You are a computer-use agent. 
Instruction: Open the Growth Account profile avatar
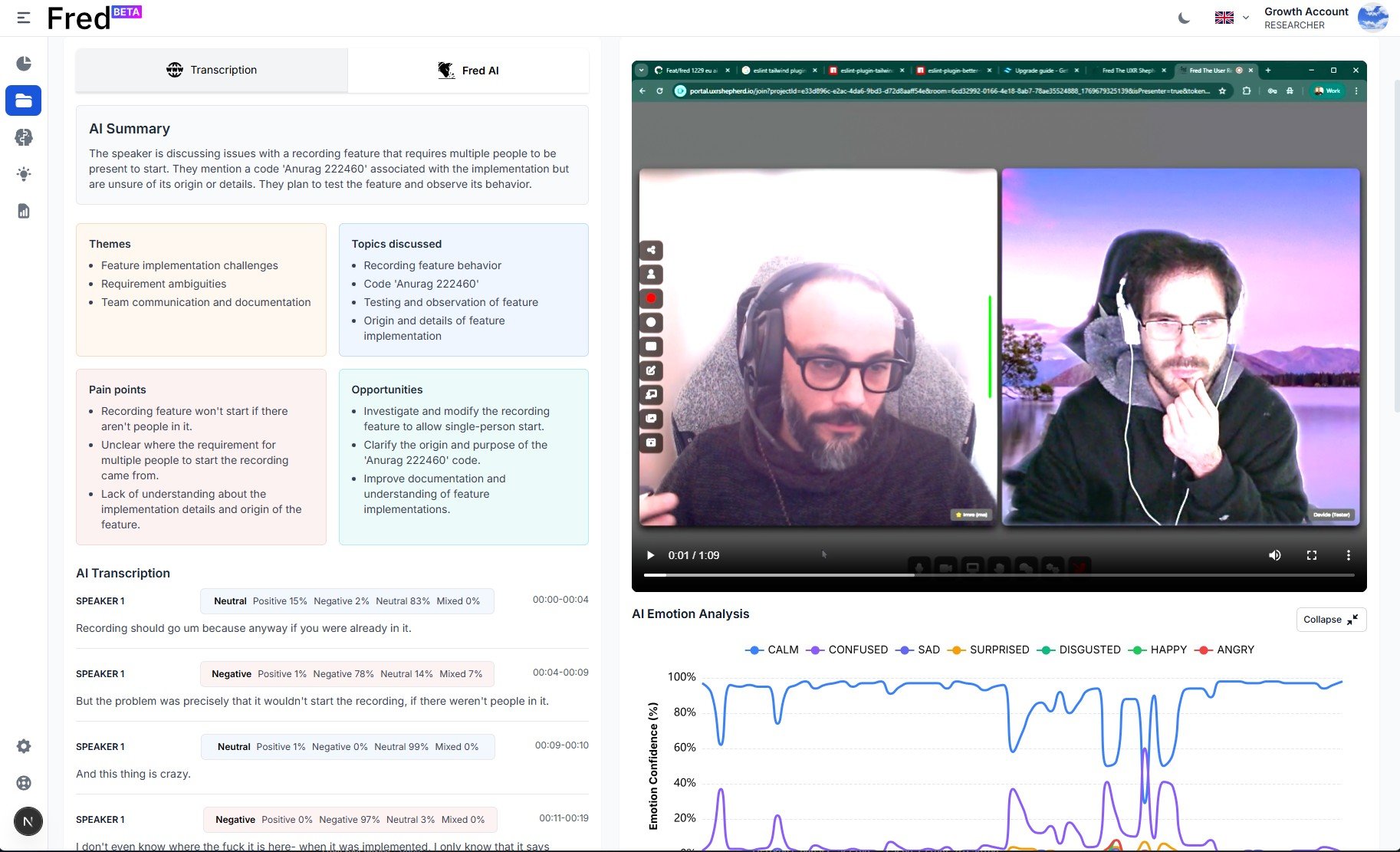point(1372,17)
